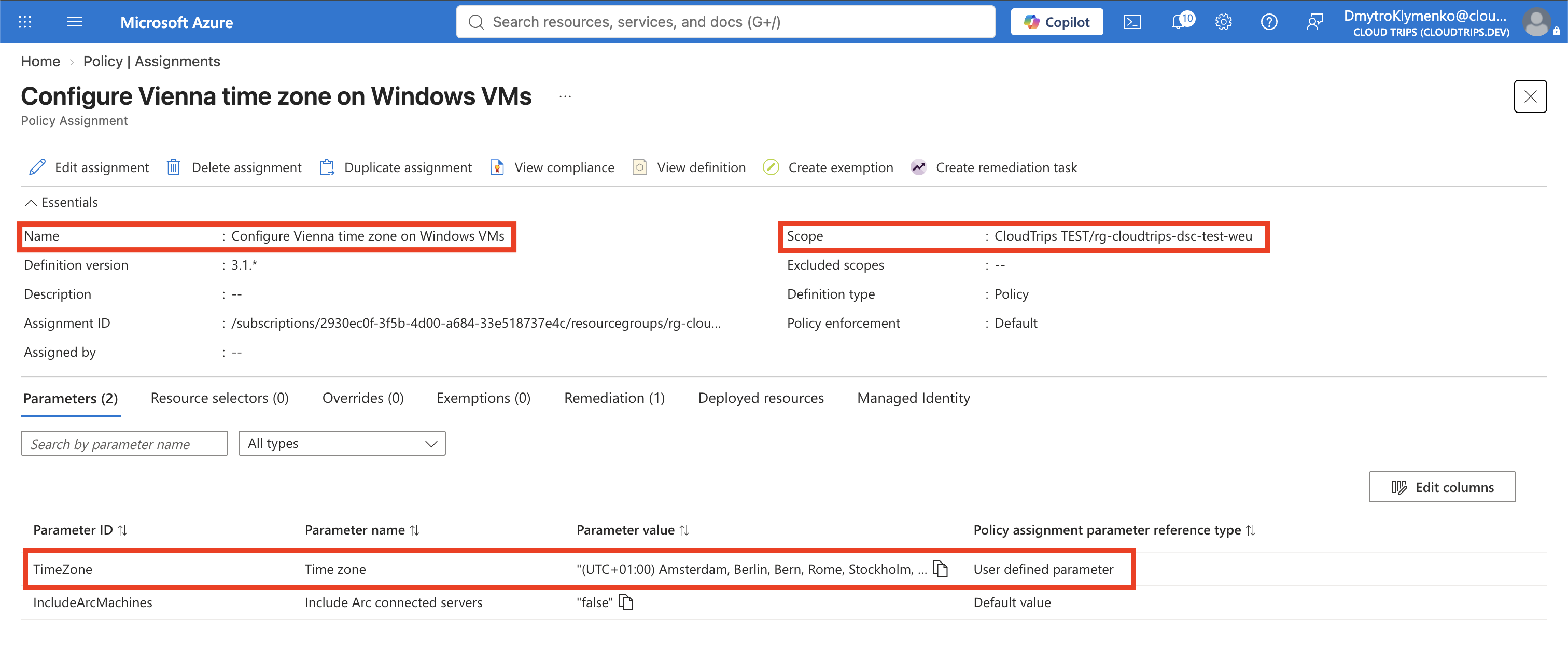Collapse the Essentials section
Screen dimensions: 1568x646
tap(61, 202)
